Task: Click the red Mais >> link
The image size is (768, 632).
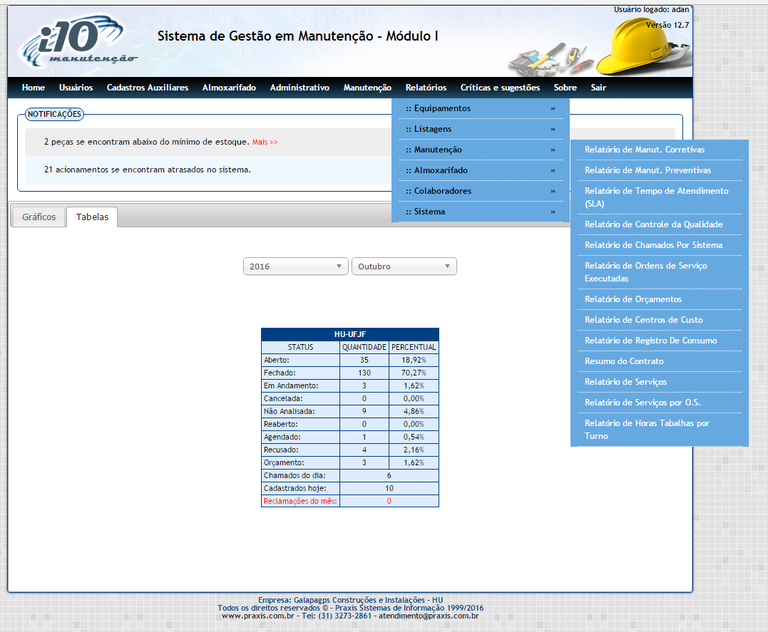Action: [265, 142]
